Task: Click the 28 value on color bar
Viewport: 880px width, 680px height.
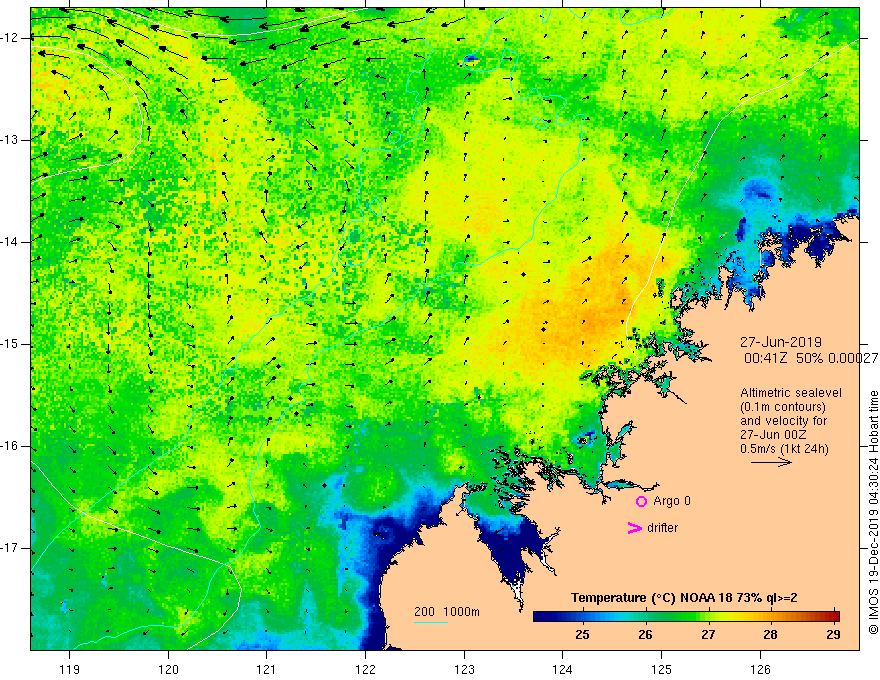Action: click(771, 635)
